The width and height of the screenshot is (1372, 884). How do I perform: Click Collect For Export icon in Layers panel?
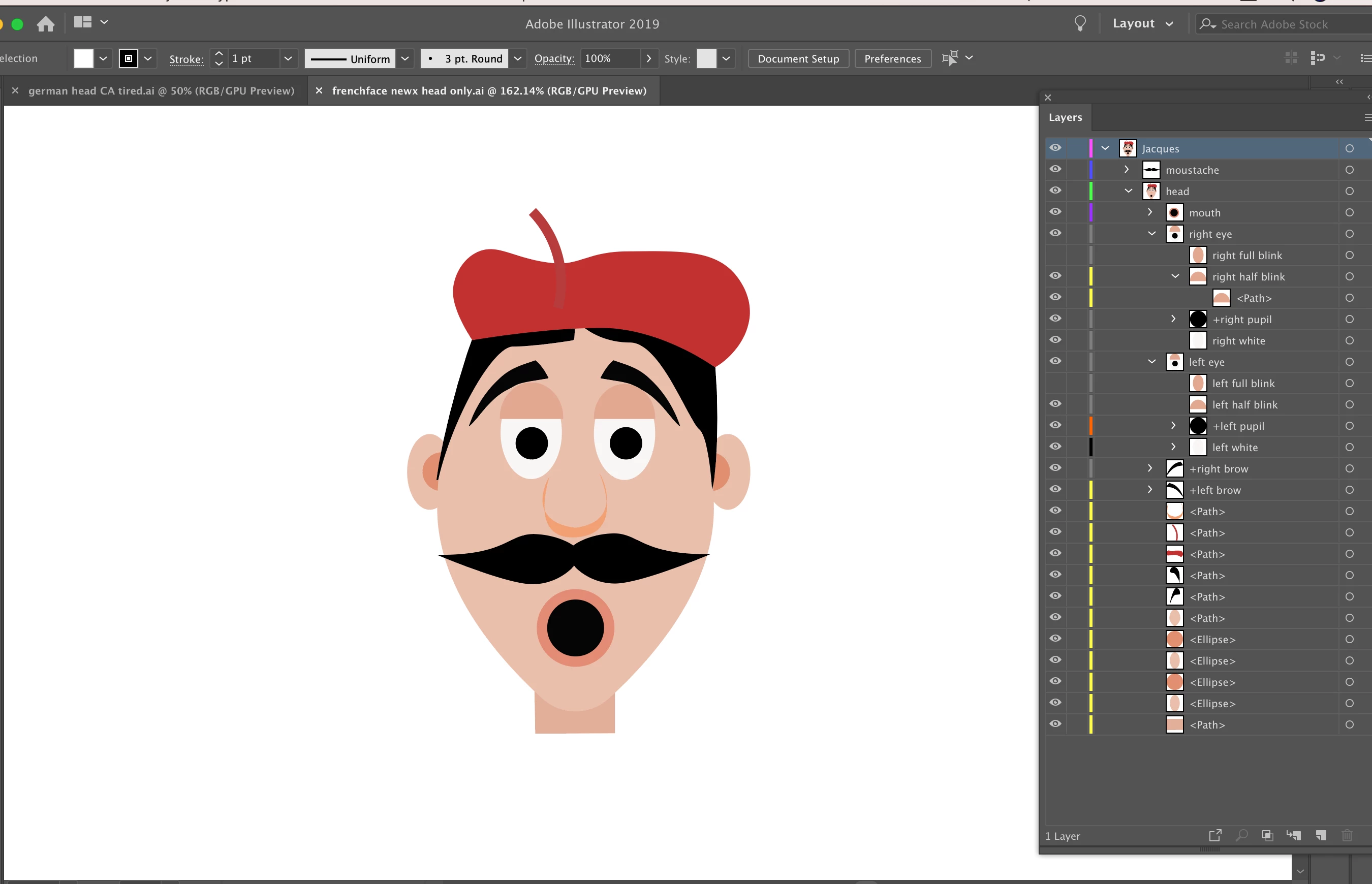point(1214,835)
